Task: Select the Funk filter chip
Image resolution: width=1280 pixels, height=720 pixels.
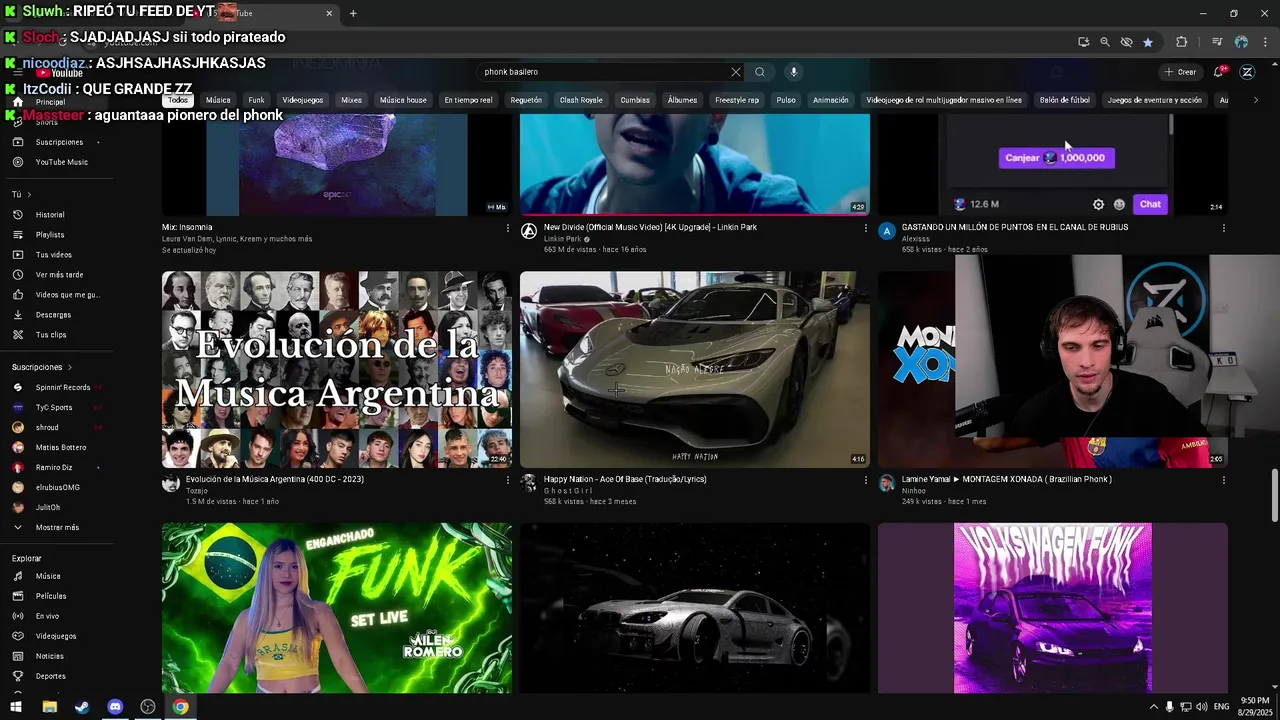Action: pyautogui.click(x=257, y=100)
